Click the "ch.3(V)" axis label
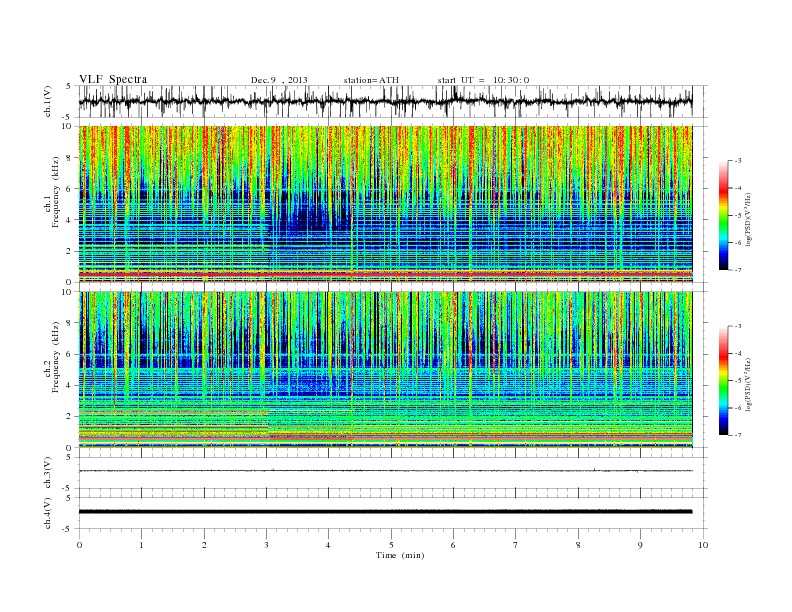The image size is (792, 612). [x=48, y=473]
